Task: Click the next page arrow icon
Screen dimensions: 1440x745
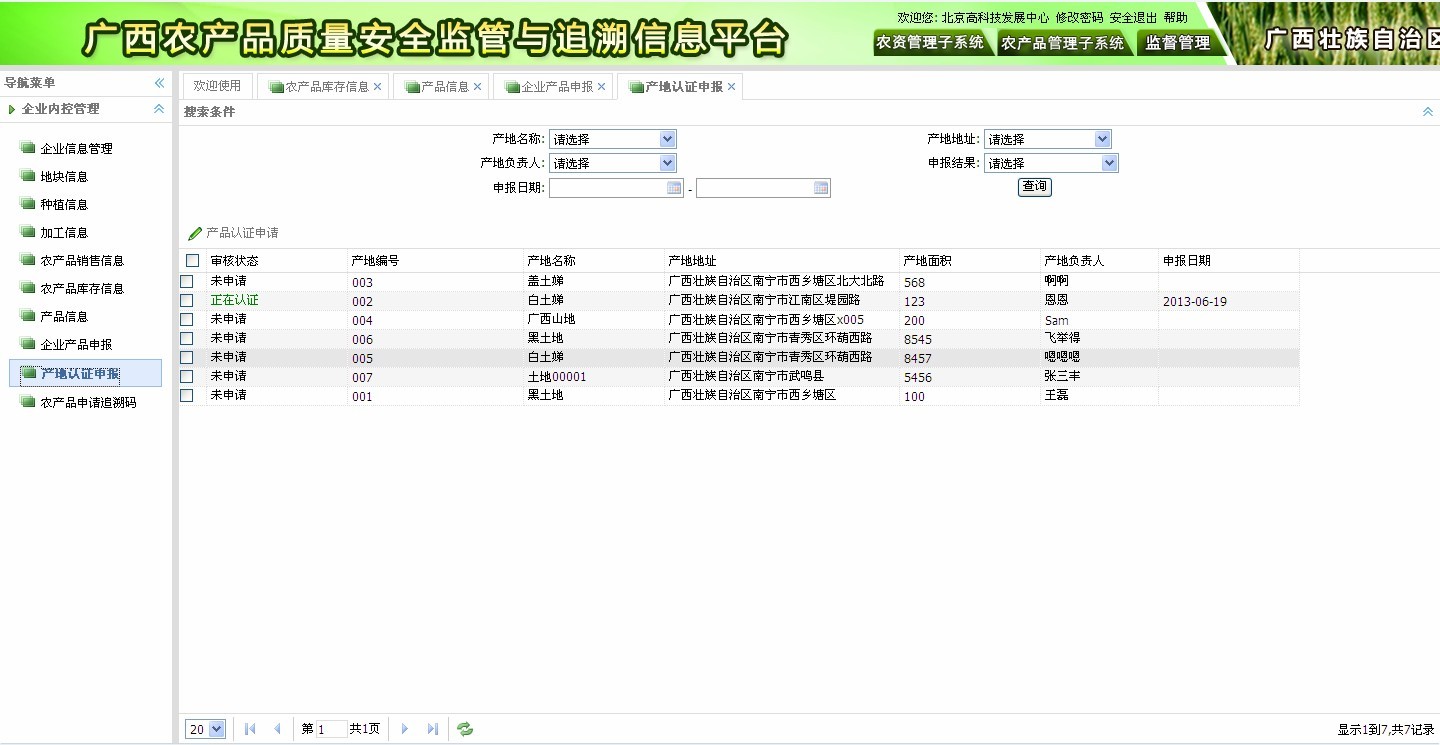Action: coord(404,729)
